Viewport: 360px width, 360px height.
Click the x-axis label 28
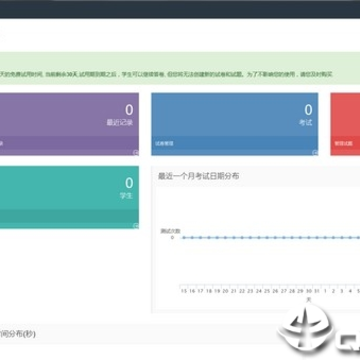coord(292,291)
